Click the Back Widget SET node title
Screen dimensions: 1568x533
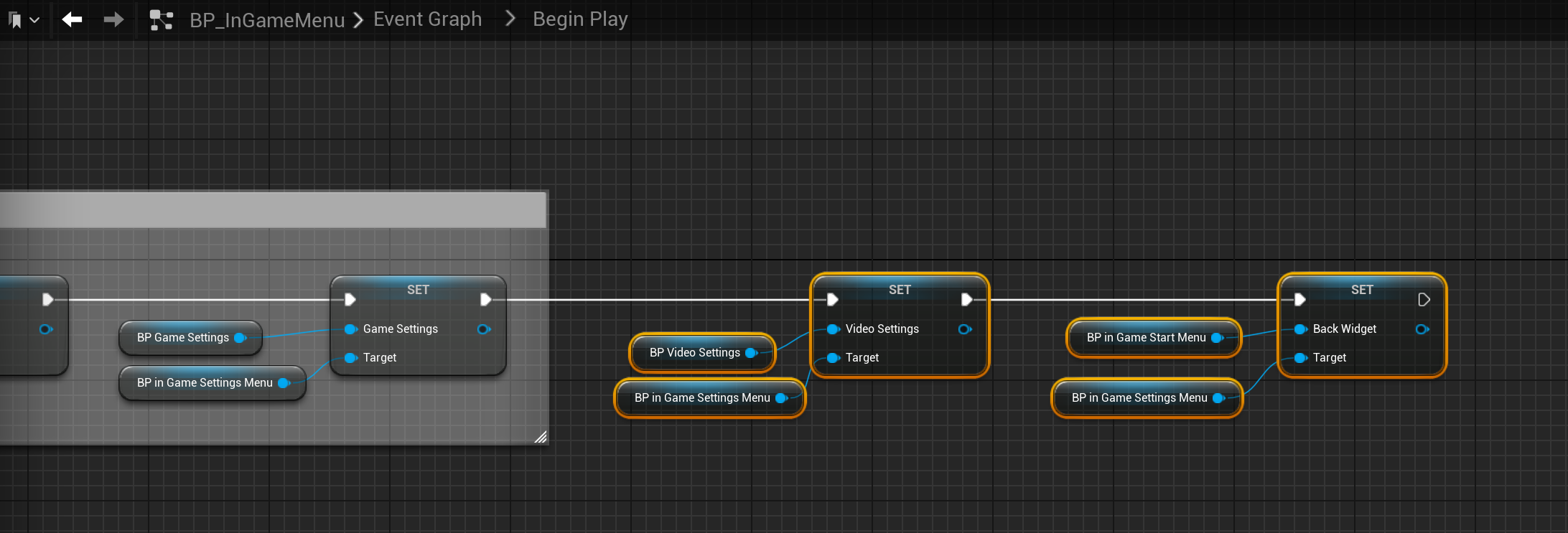click(x=1361, y=290)
